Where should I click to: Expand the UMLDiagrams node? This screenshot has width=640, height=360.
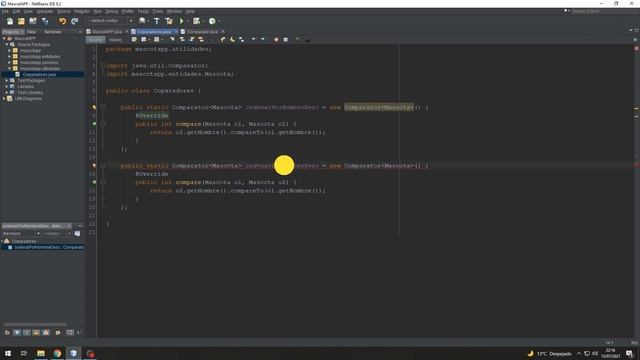(4, 98)
